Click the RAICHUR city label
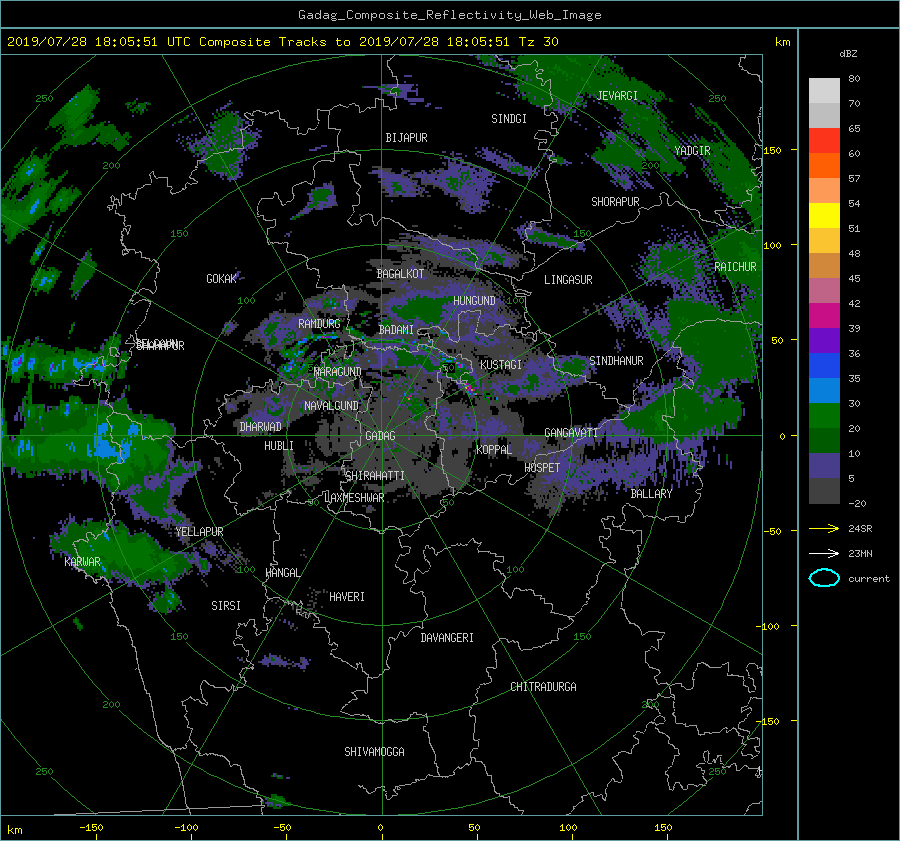This screenshot has height=841, width=900. pyautogui.click(x=735, y=267)
